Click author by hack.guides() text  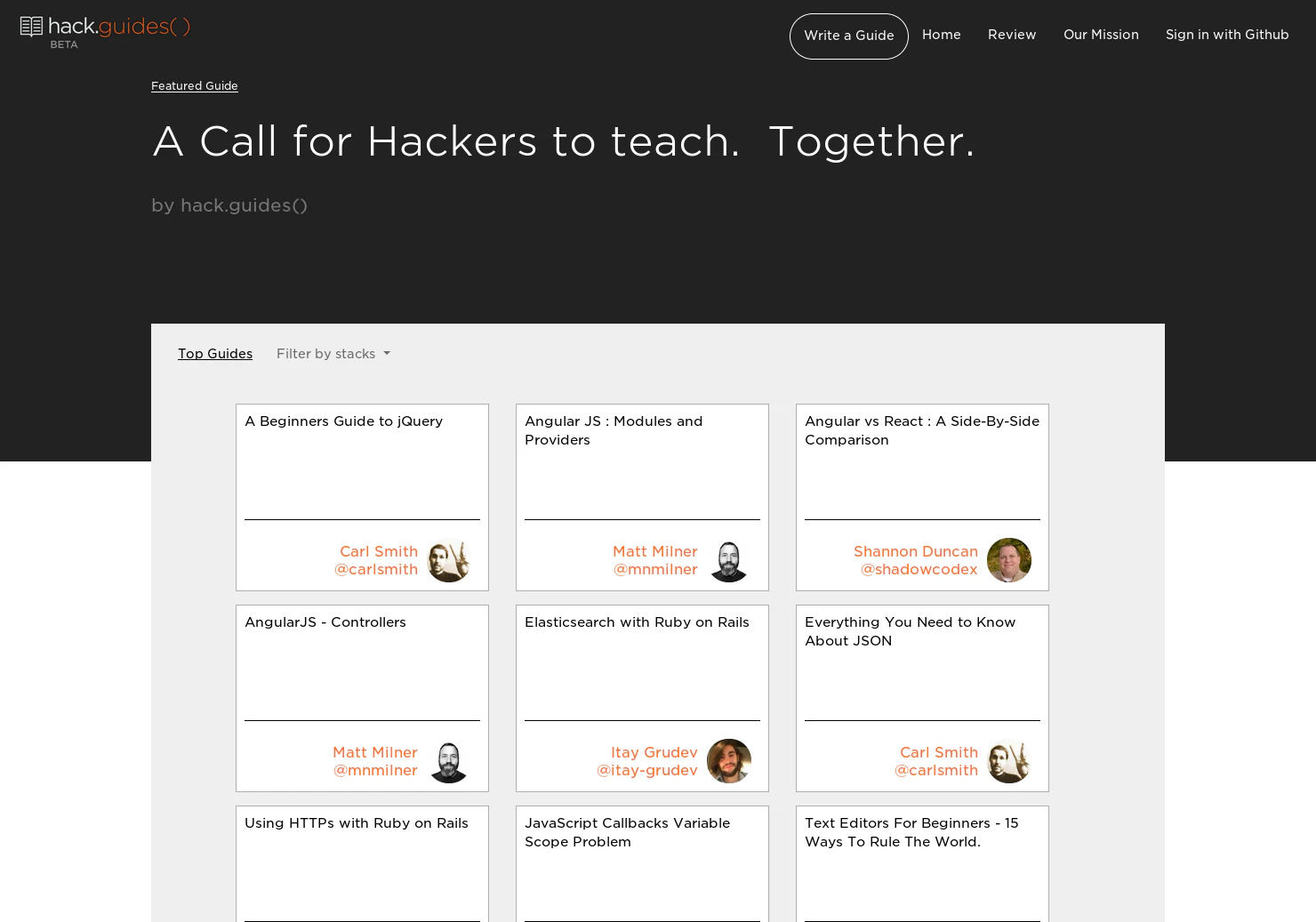(x=229, y=205)
